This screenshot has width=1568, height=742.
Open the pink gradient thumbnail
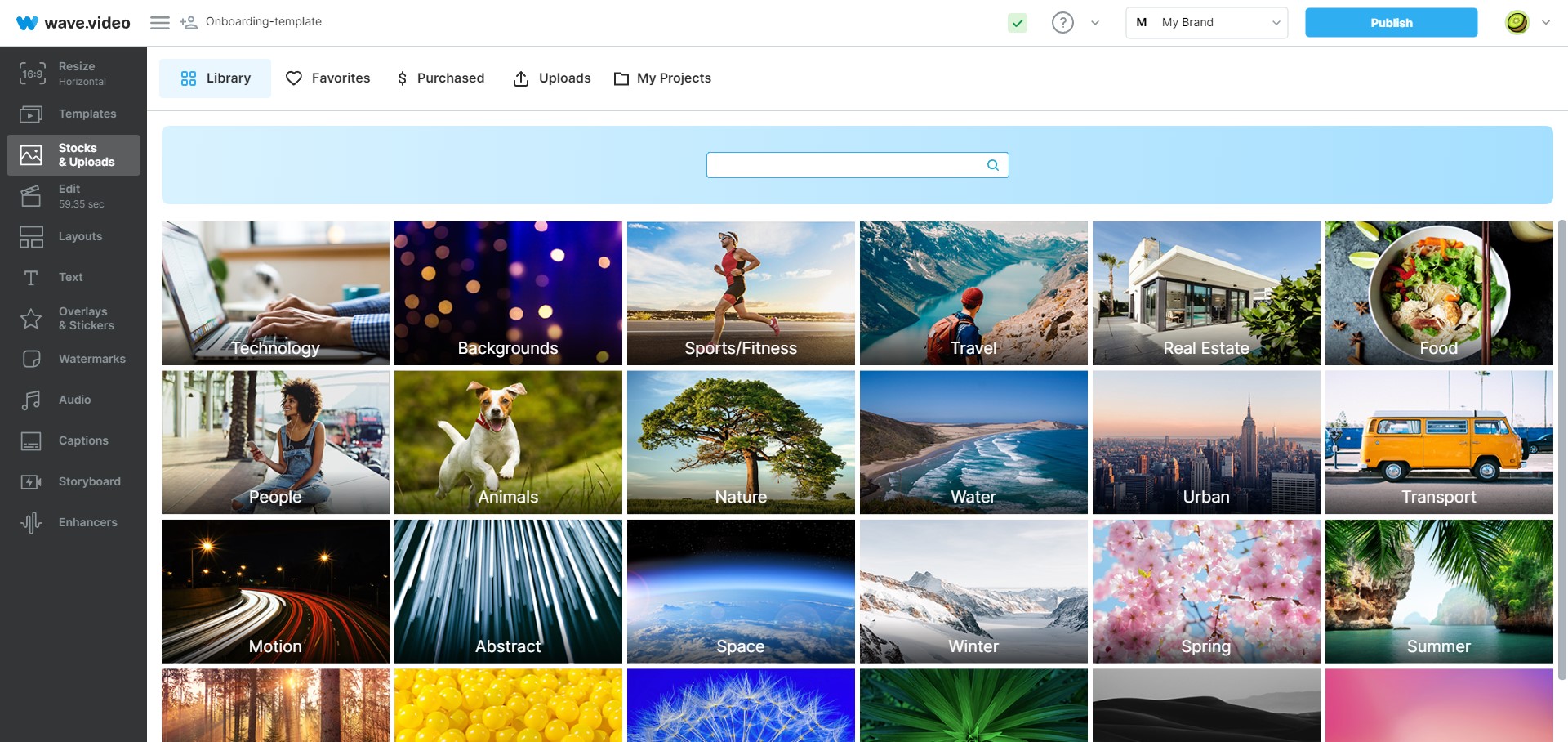pyautogui.click(x=1439, y=705)
